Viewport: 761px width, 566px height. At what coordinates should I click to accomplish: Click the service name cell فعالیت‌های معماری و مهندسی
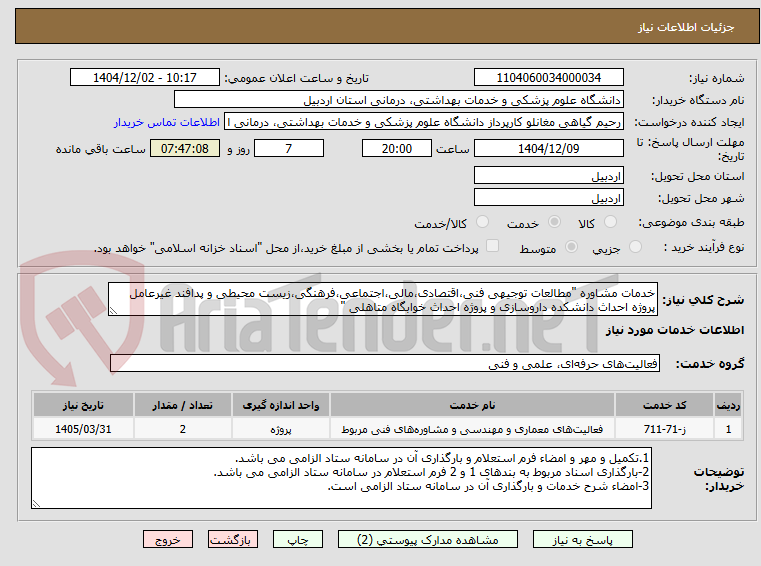(472, 429)
